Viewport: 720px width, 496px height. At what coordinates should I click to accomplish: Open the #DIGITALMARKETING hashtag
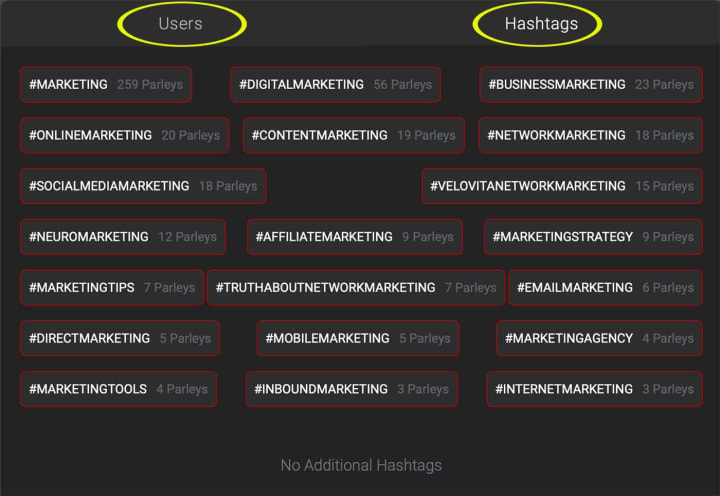pyautogui.click(x=336, y=85)
